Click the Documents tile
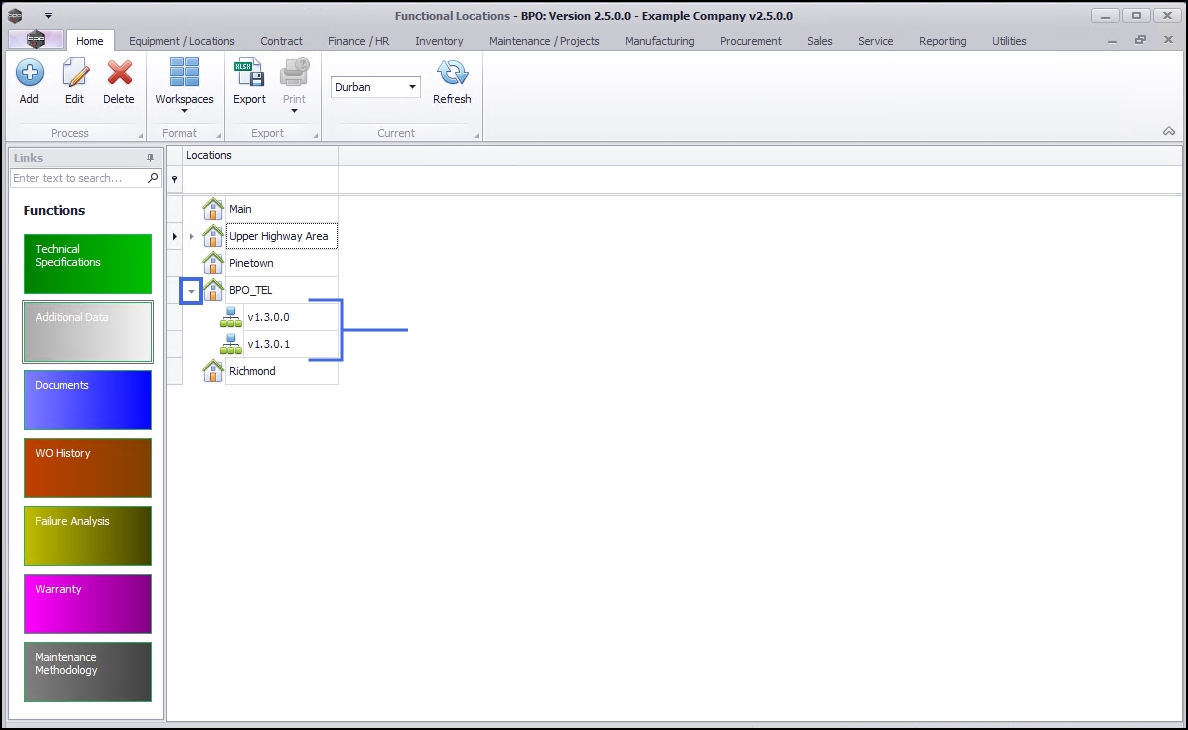Viewport: 1188px width, 730px height. tap(88, 400)
